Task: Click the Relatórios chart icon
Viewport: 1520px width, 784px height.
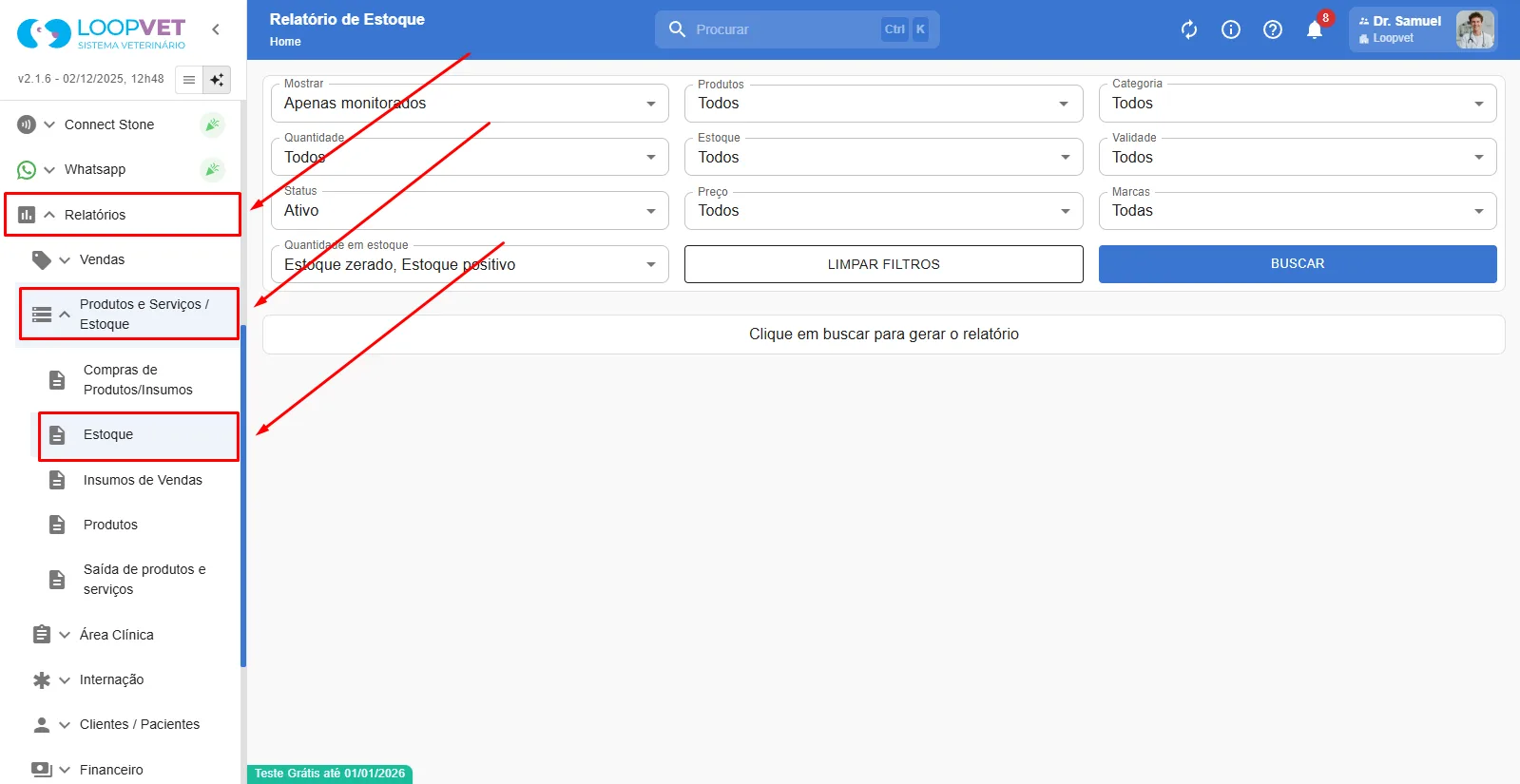Action: click(x=27, y=215)
